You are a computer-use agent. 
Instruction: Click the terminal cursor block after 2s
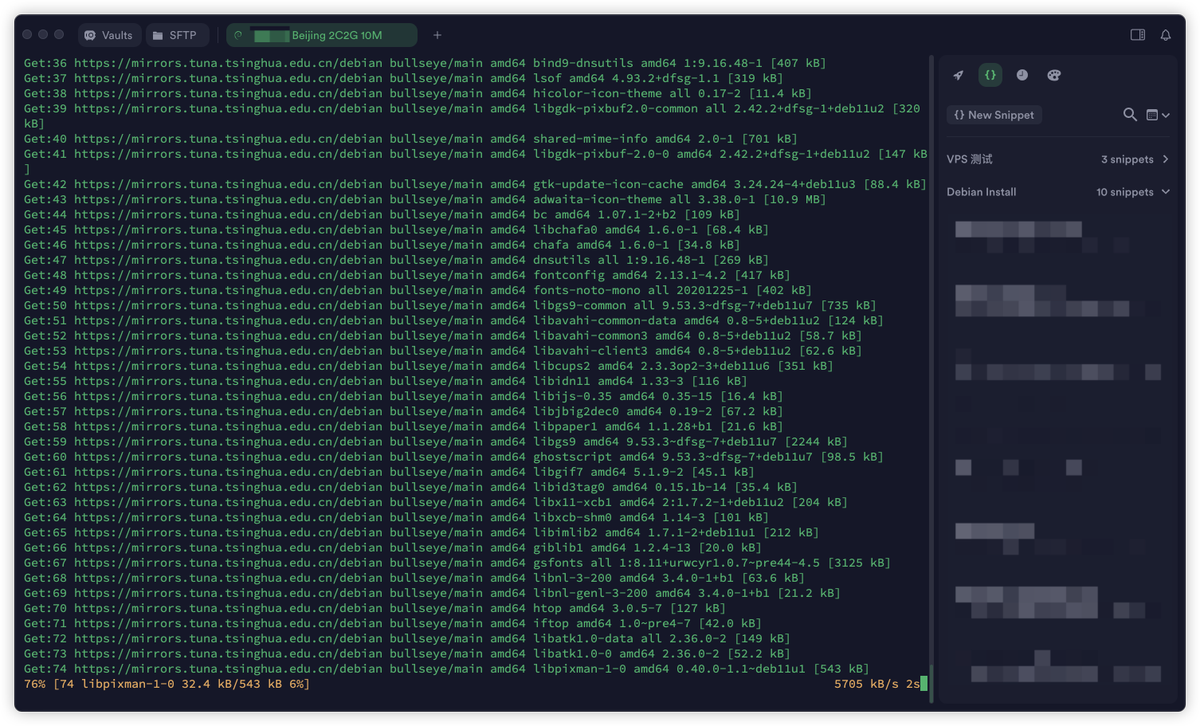[x=925, y=684]
